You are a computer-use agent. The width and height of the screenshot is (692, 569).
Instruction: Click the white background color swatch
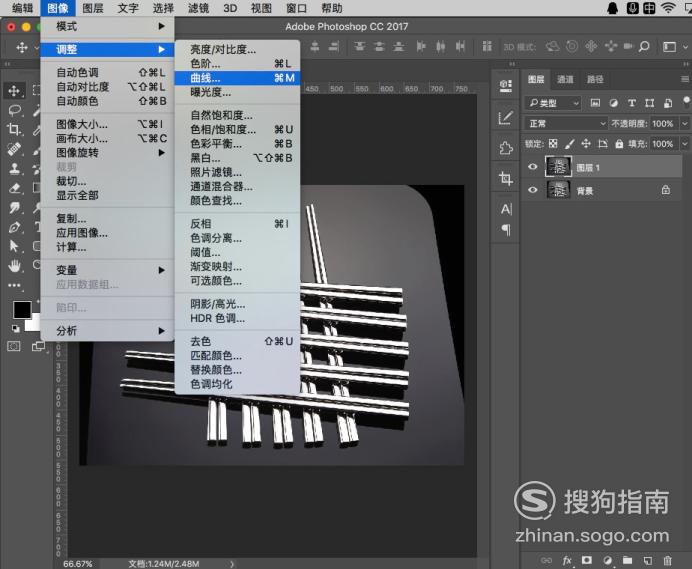pyautogui.click(x=35, y=325)
